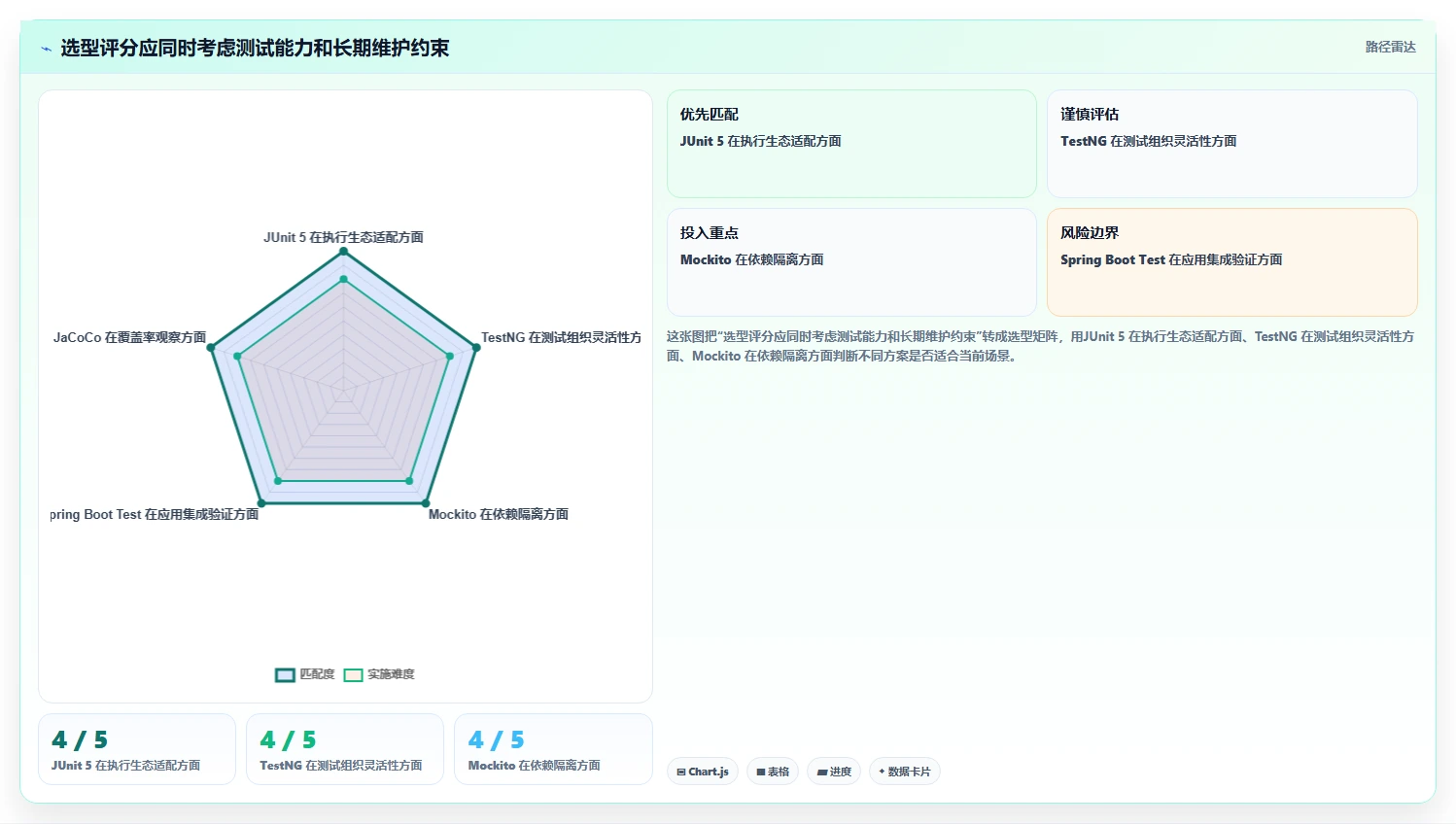Select the 进度 tag chip
This screenshot has height=824, width=1456.
tap(834, 772)
